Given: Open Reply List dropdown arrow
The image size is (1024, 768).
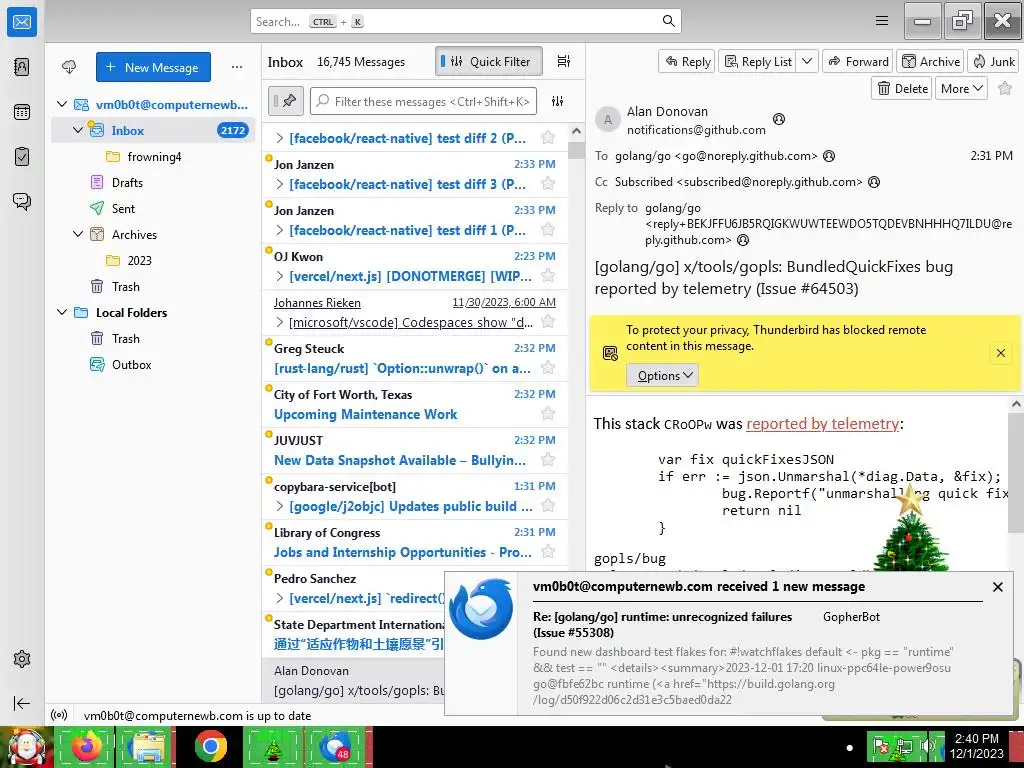Looking at the screenshot, I should click(807, 61).
